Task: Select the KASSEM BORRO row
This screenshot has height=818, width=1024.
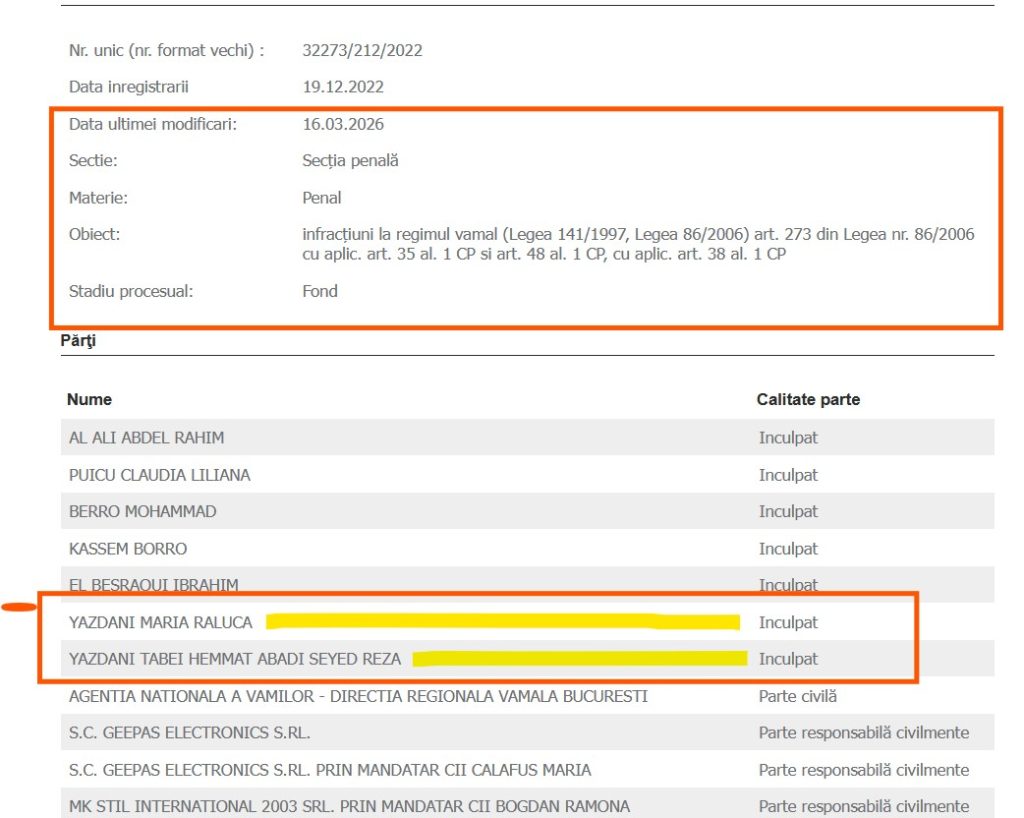Action: coord(528,548)
